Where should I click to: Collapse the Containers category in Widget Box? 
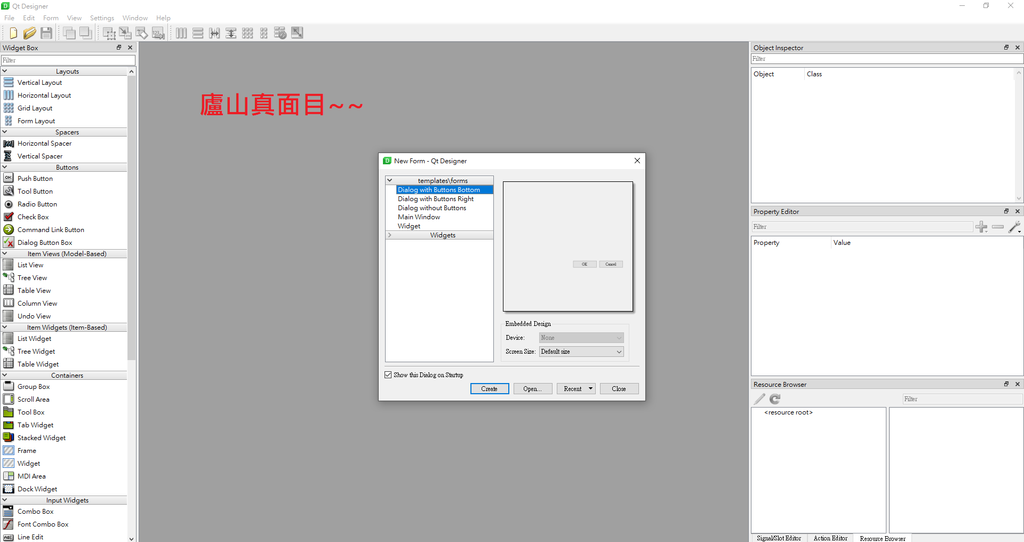pos(5,375)
